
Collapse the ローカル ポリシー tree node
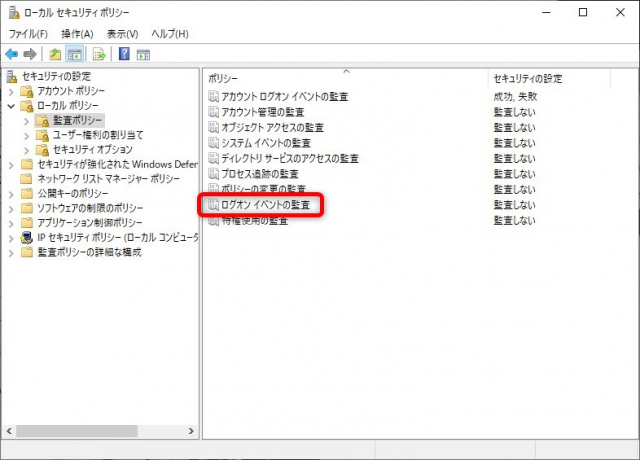tap(12, 105)
